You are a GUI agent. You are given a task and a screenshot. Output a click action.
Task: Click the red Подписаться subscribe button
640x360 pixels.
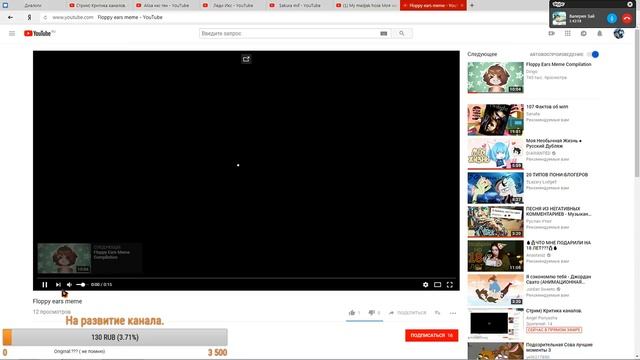(x=431, y=335)
